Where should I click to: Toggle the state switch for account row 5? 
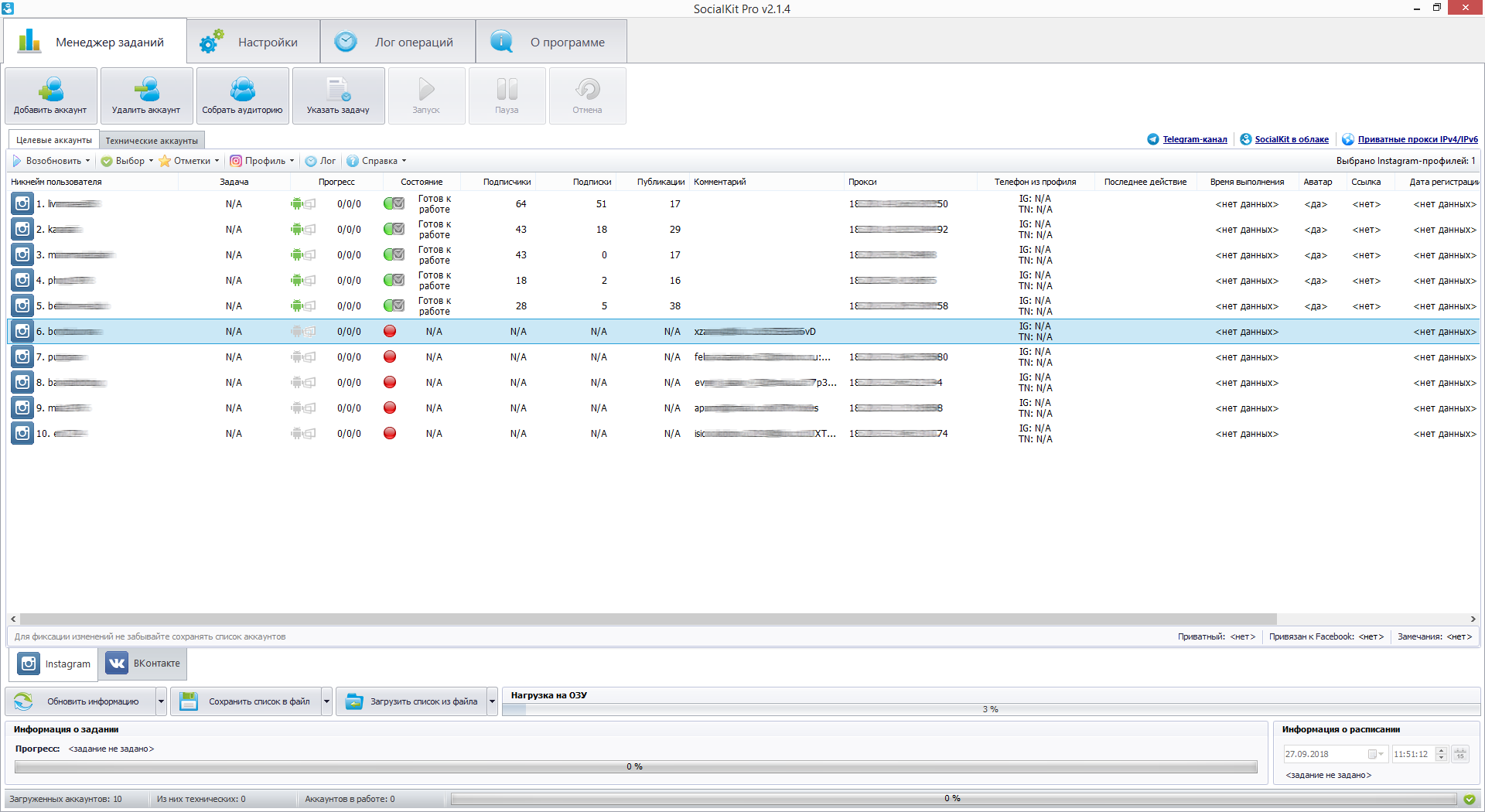tap(394, 305)
